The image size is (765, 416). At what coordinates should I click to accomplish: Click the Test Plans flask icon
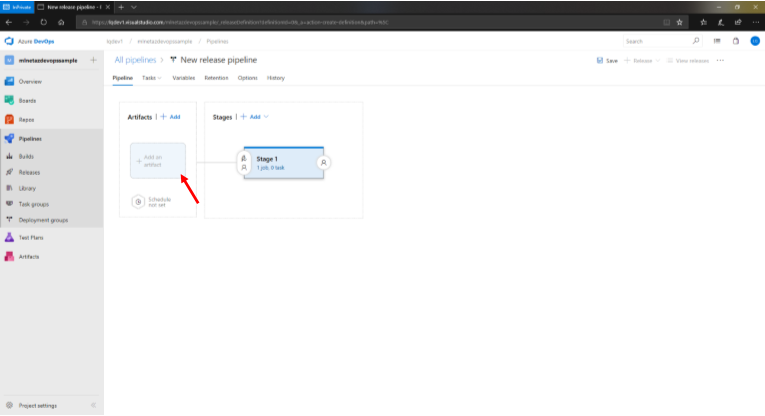tap(9, 238)
